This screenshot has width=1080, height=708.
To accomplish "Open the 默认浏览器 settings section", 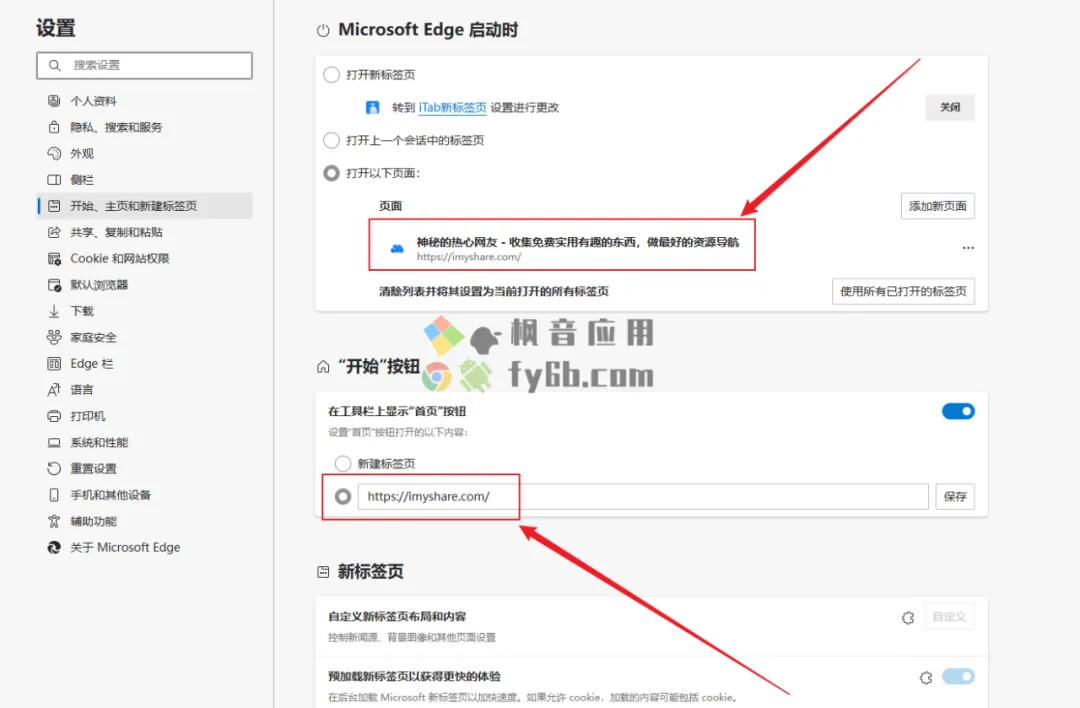I will (145, 284).
